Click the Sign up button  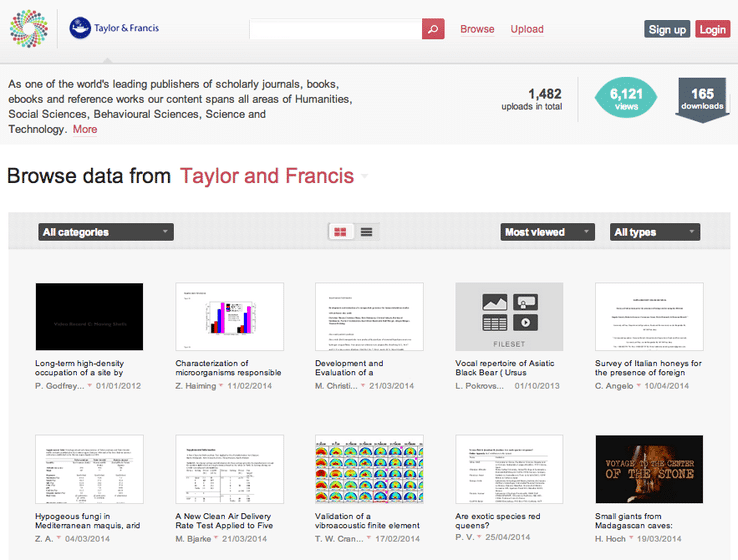667,30
